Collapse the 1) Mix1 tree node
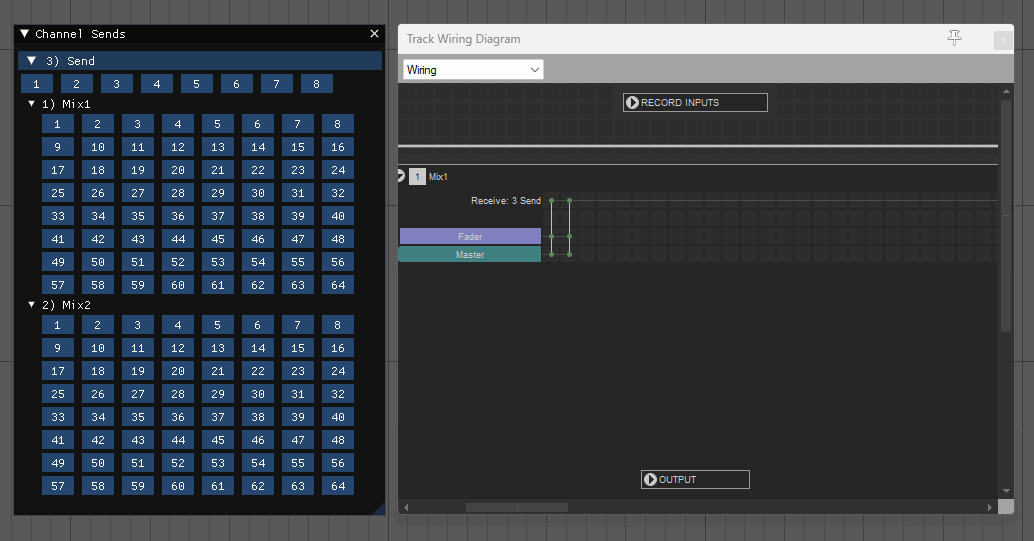Screen dimensions: 1034x541 pyautogui.click(x=31, y=104)
